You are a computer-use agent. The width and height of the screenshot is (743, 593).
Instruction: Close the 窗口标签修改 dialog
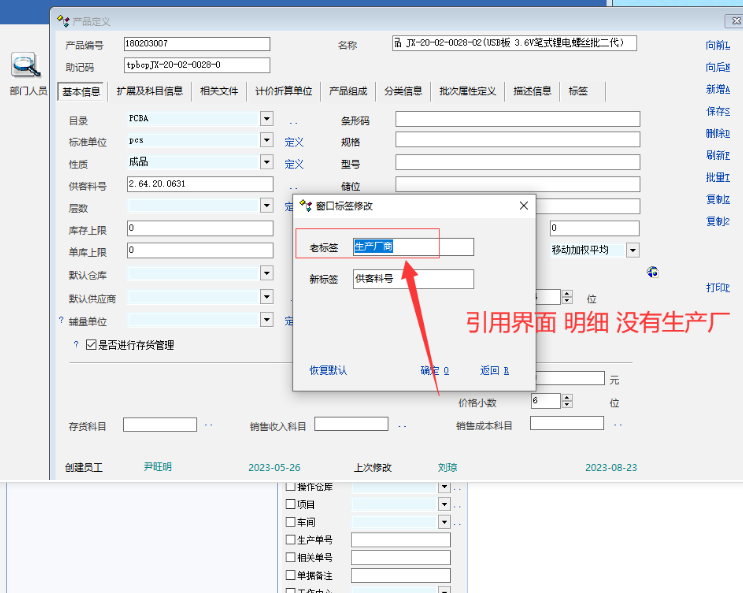(x=523, y=205)
